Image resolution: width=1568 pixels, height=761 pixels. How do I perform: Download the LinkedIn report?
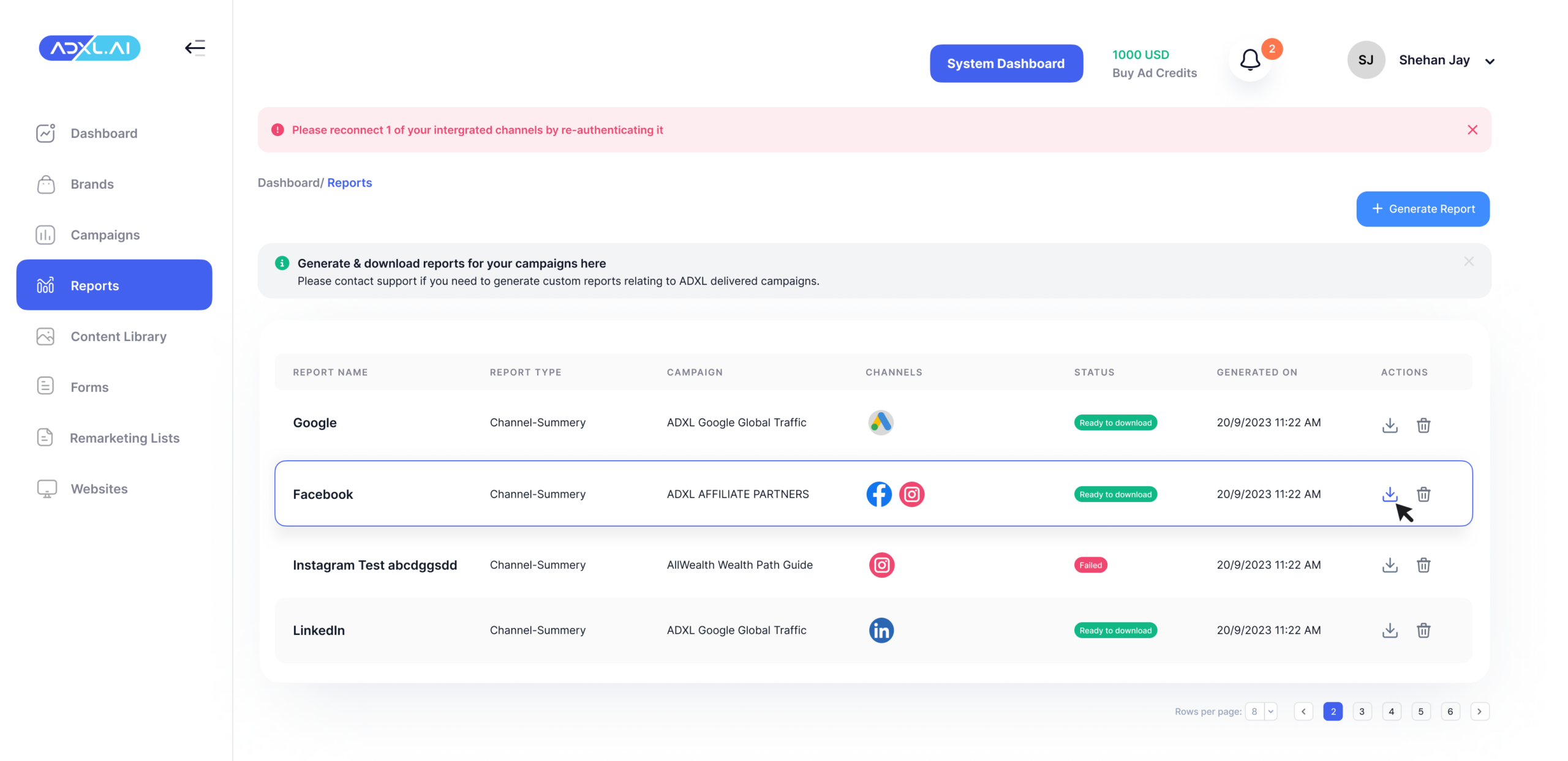pyautogui.click(x=1390, y=630)
